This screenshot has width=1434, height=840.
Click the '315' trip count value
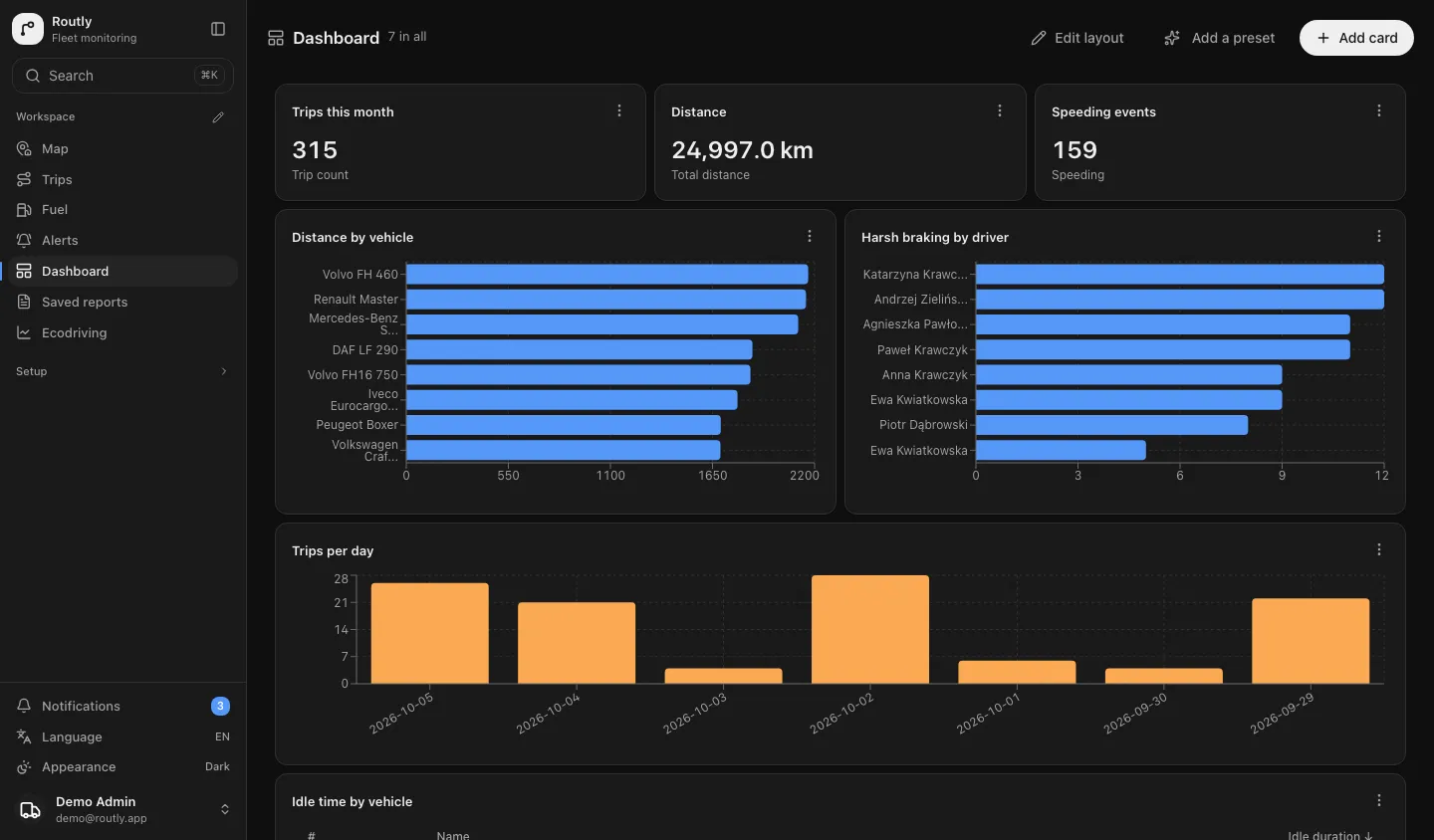(315, 149)
